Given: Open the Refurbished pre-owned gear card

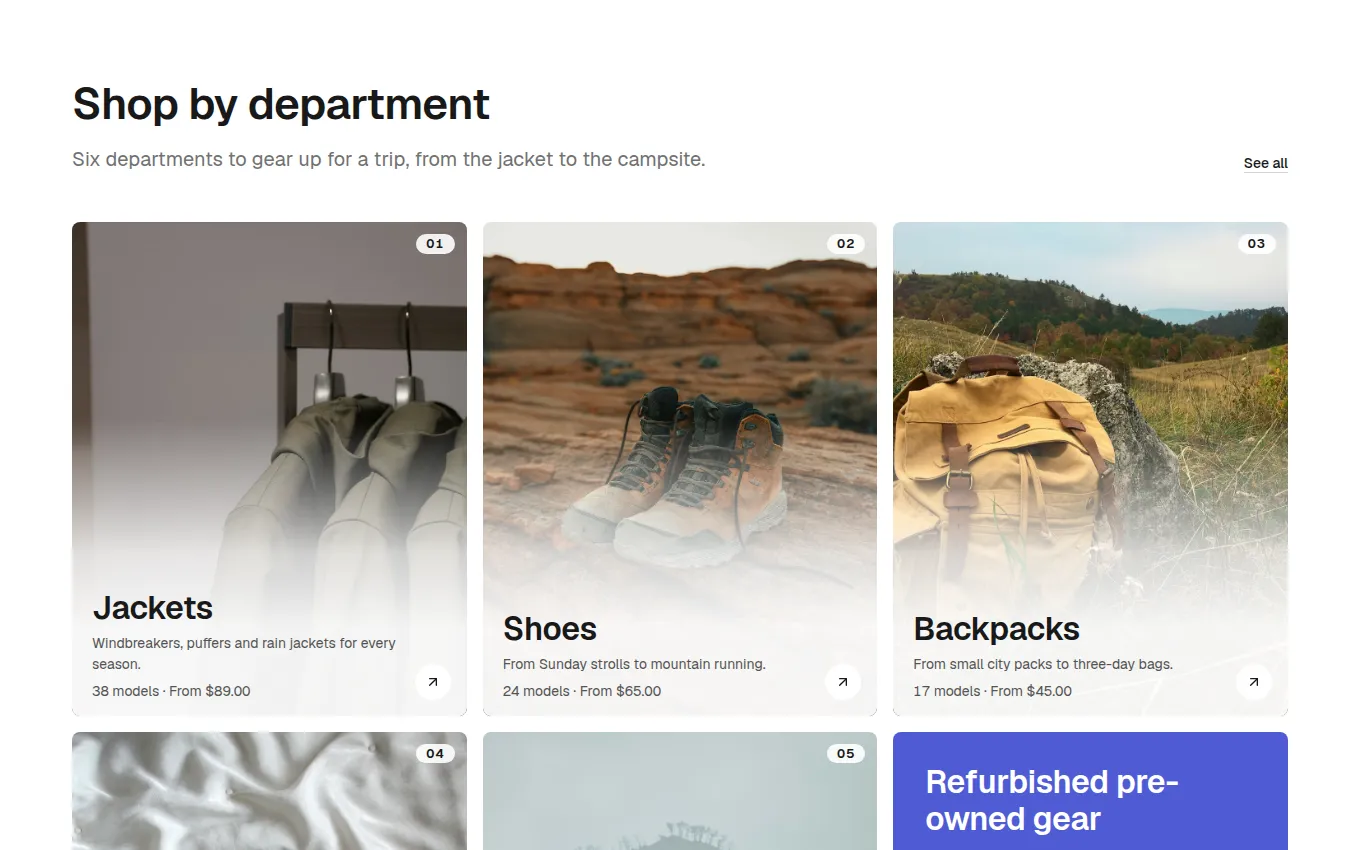Looking at the screenshot, I should tap(1090, 791).
